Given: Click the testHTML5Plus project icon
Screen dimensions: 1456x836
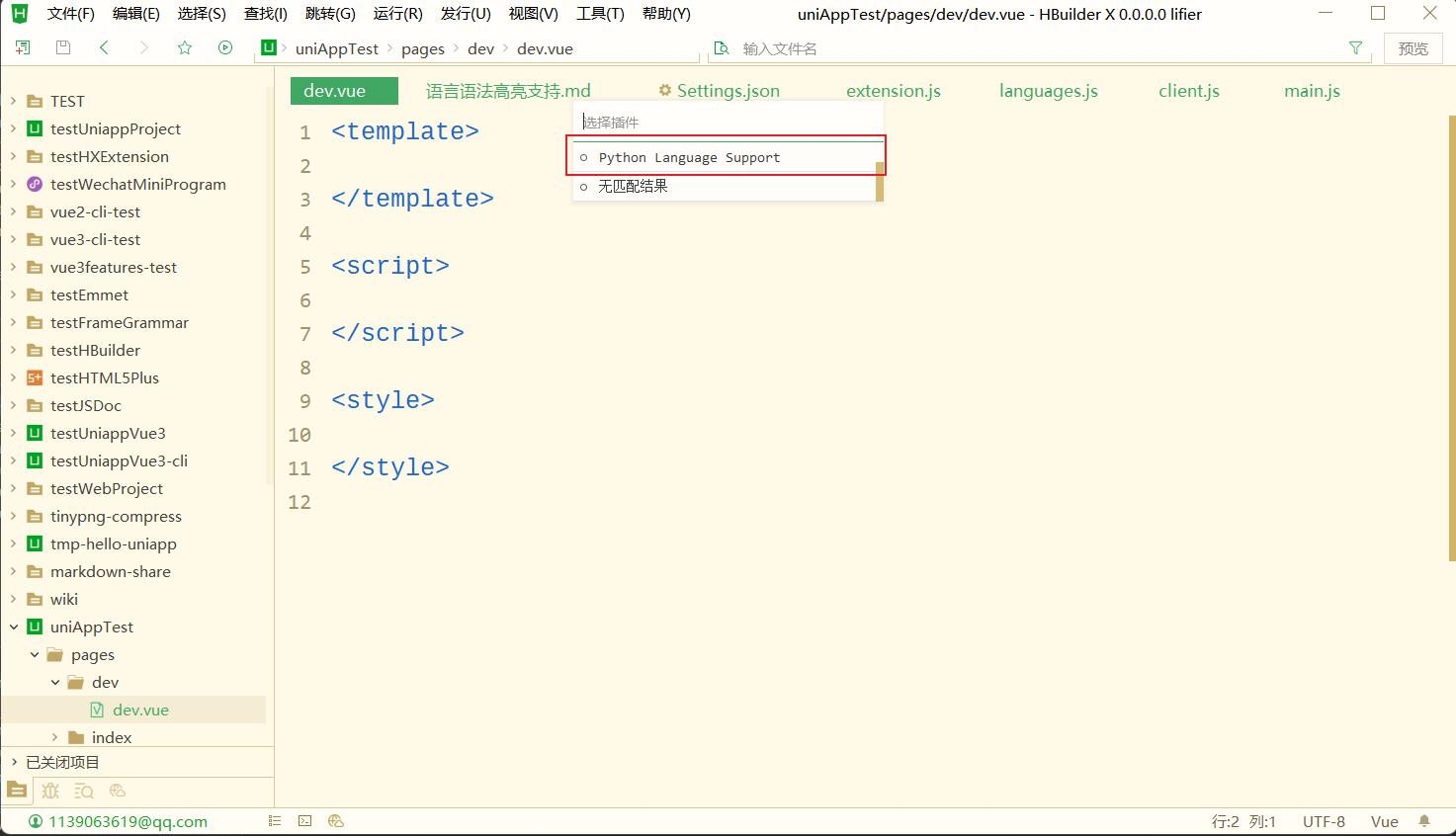Looking at the screenshot, I should [x=35, y=377].
